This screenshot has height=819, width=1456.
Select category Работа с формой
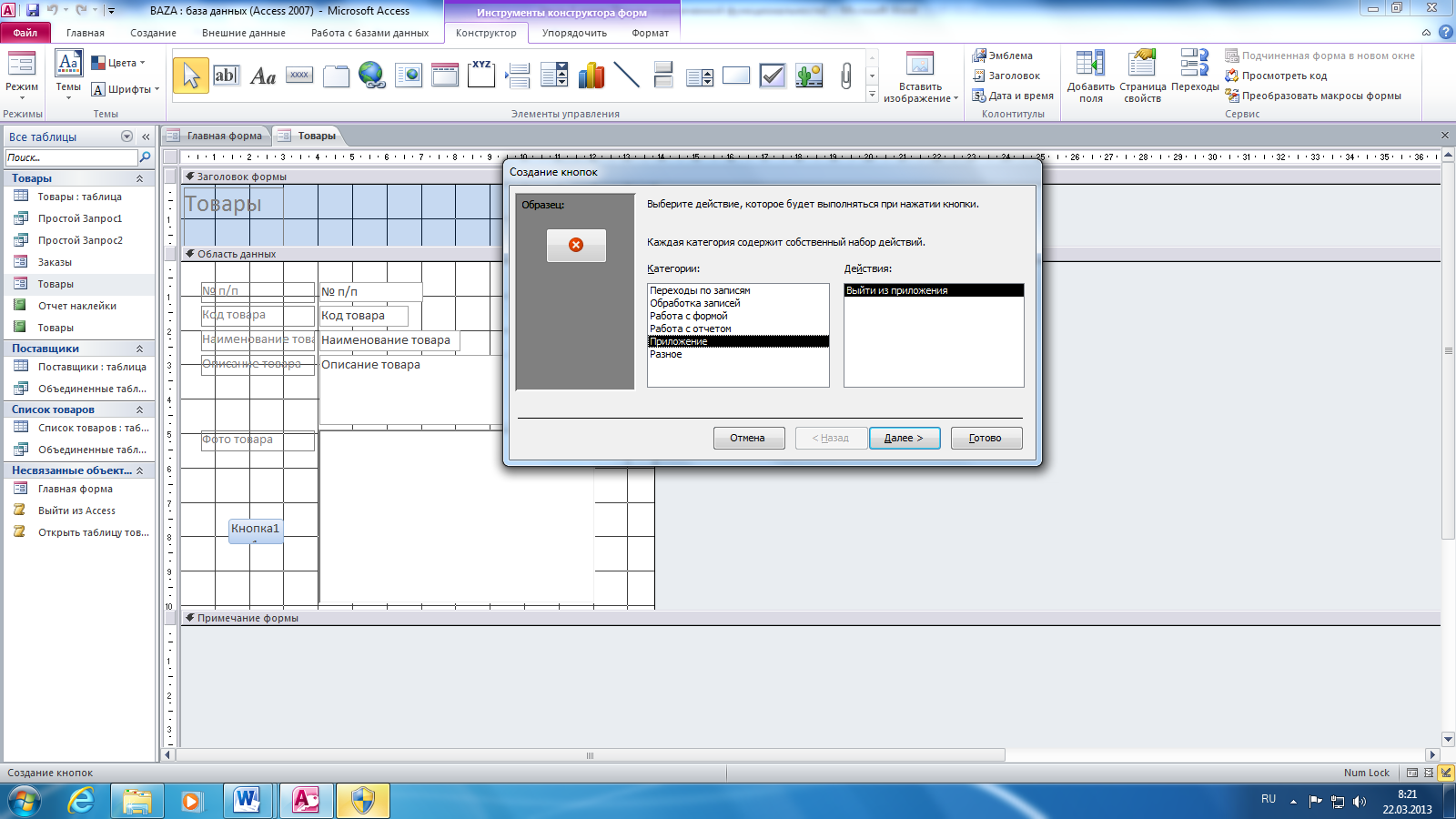738,316
